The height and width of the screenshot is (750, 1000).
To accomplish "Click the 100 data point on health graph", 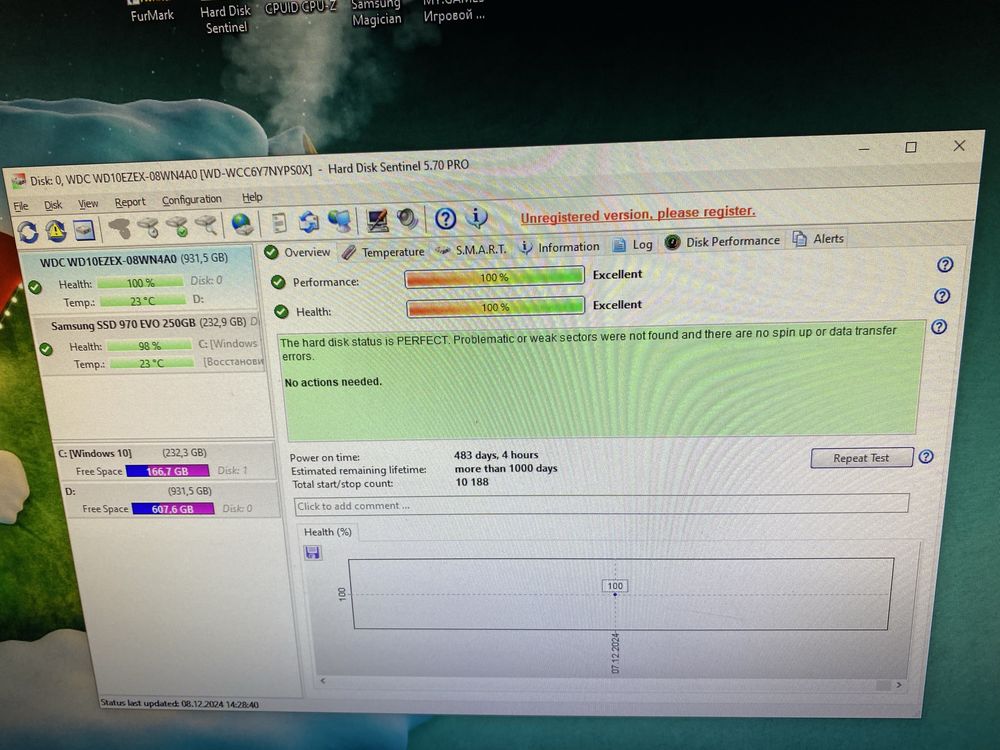I will coord(615,594).
